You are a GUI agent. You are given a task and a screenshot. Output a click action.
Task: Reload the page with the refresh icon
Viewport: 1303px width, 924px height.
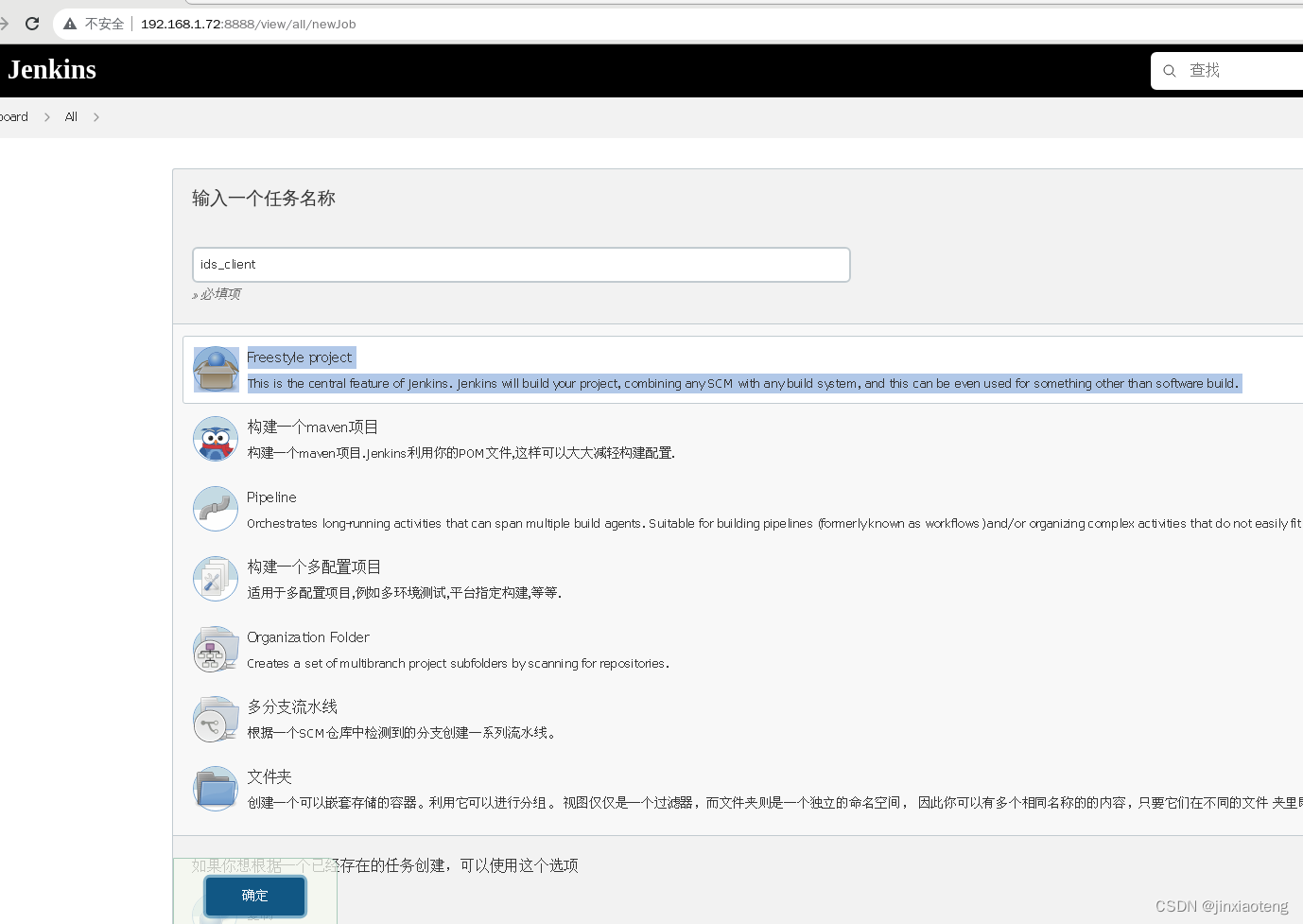(32, 24)
